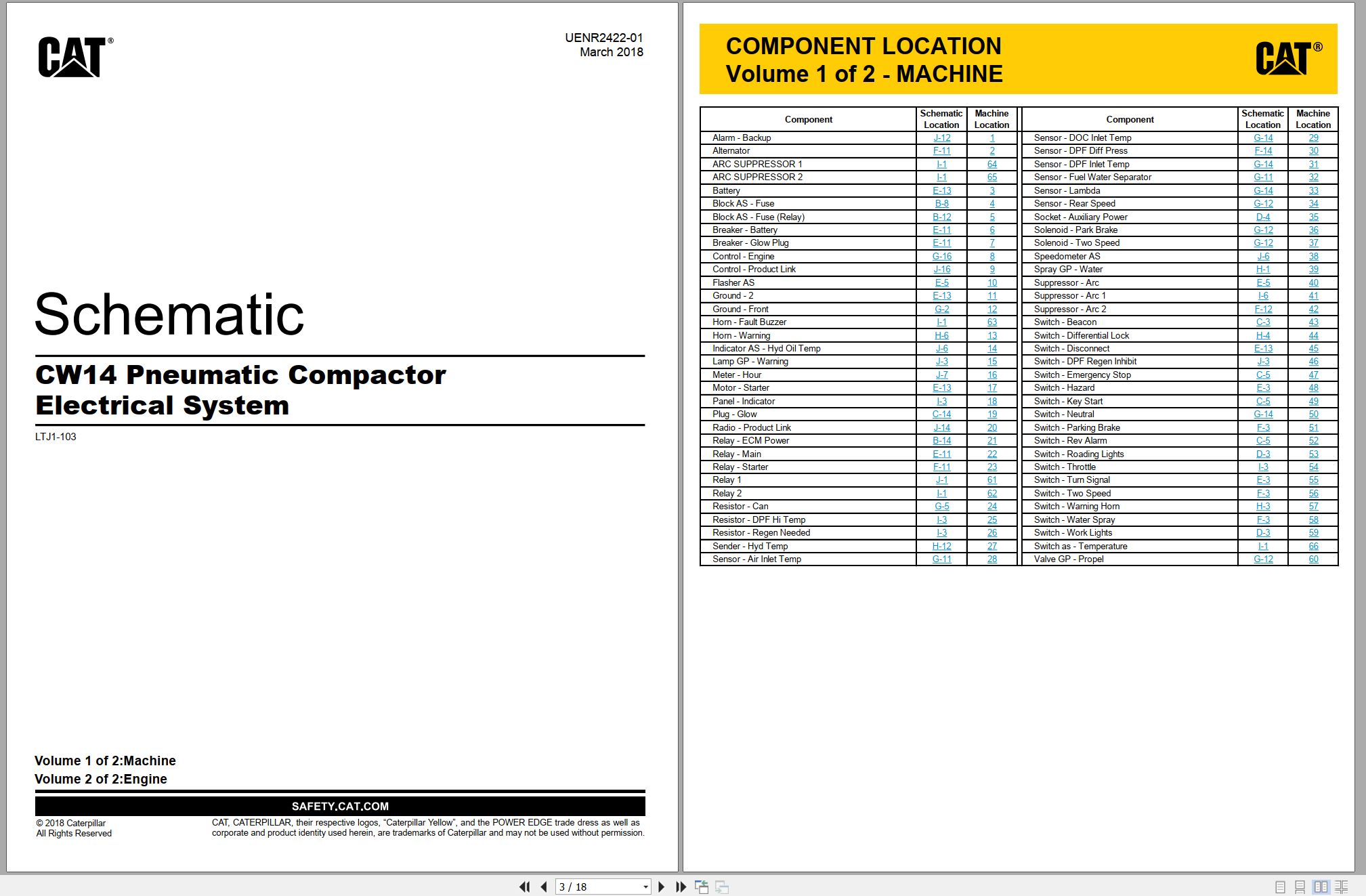Click the 'CW14 Pneumatic Compactor' title text
This screenshot has width=1366, height=896.
pyautogui.click(x=240, y=375)
